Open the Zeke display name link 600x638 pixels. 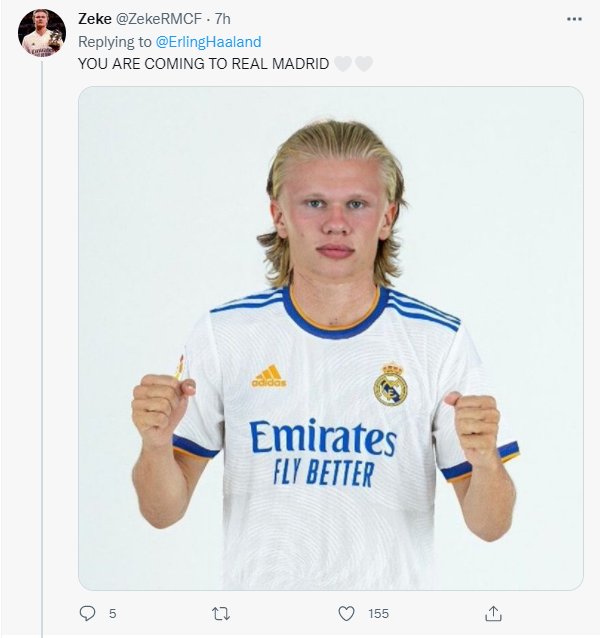[95, 19]
